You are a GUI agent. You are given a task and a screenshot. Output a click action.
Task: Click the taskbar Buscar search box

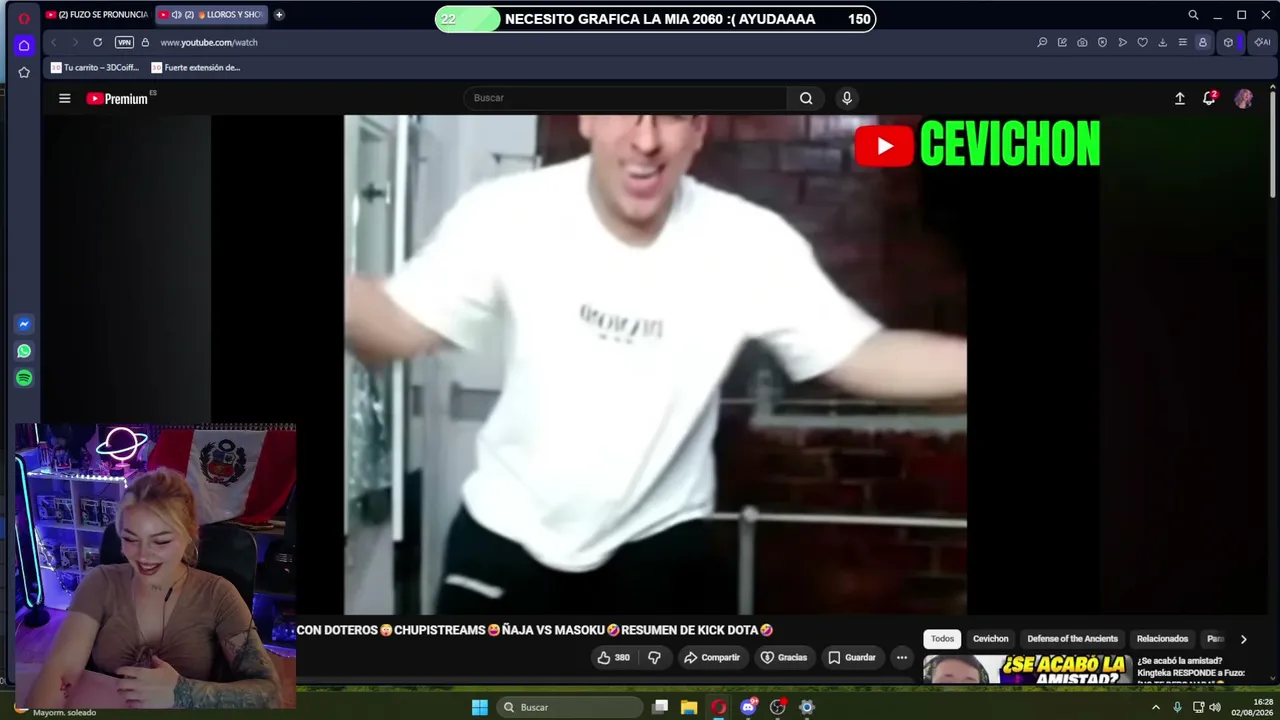(570, 707)
